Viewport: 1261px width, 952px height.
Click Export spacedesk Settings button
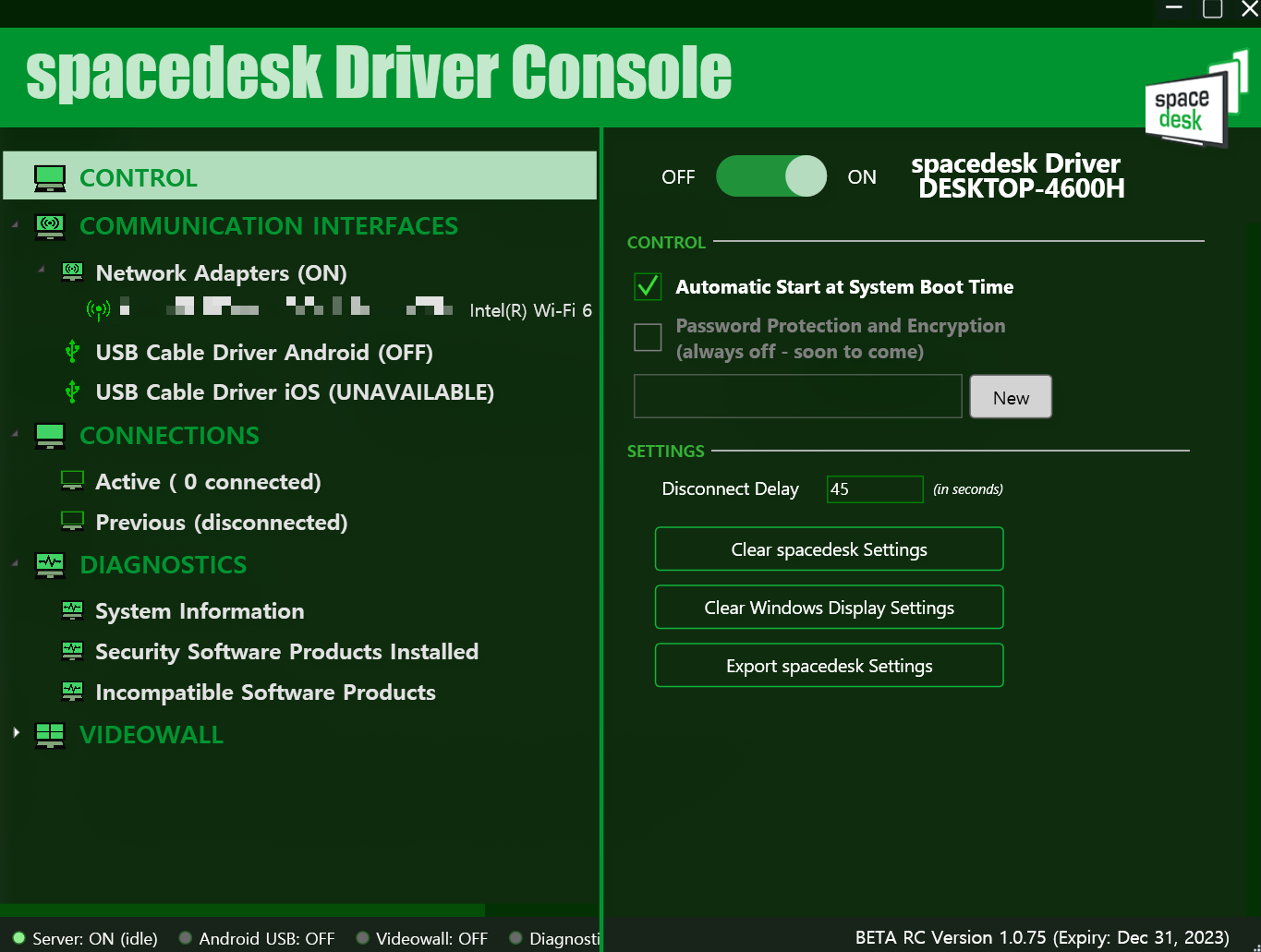tap(830, 666)
